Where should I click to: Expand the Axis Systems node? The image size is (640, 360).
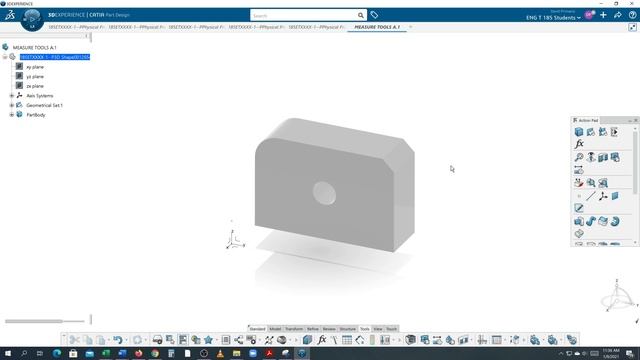pos(12,96)
